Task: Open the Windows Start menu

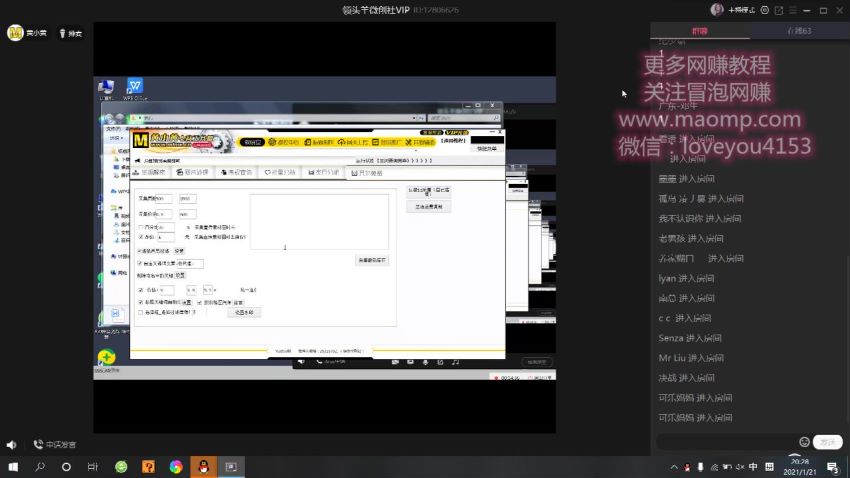Action: 13,467
